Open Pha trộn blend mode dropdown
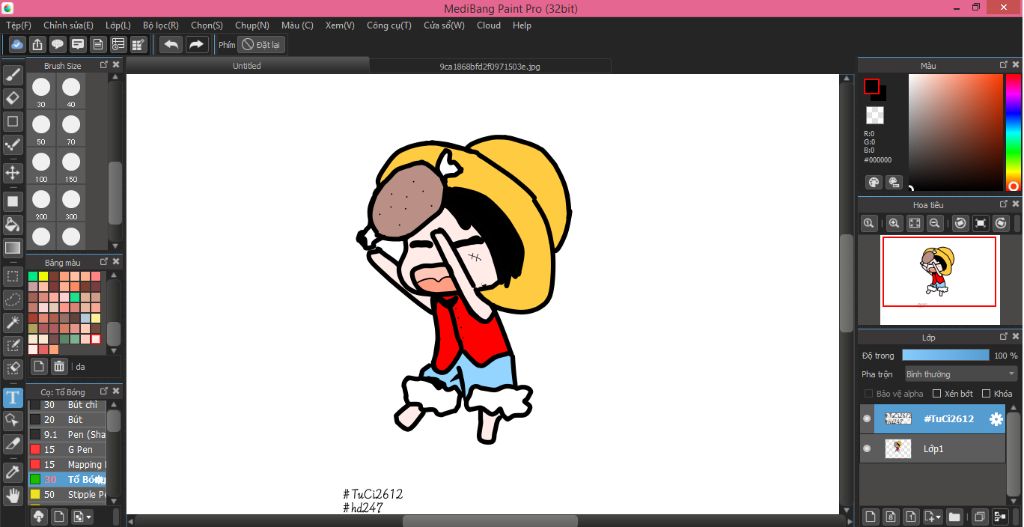Image resolution: width=1024 pixels, height=527 pixels. click(961, 374)
